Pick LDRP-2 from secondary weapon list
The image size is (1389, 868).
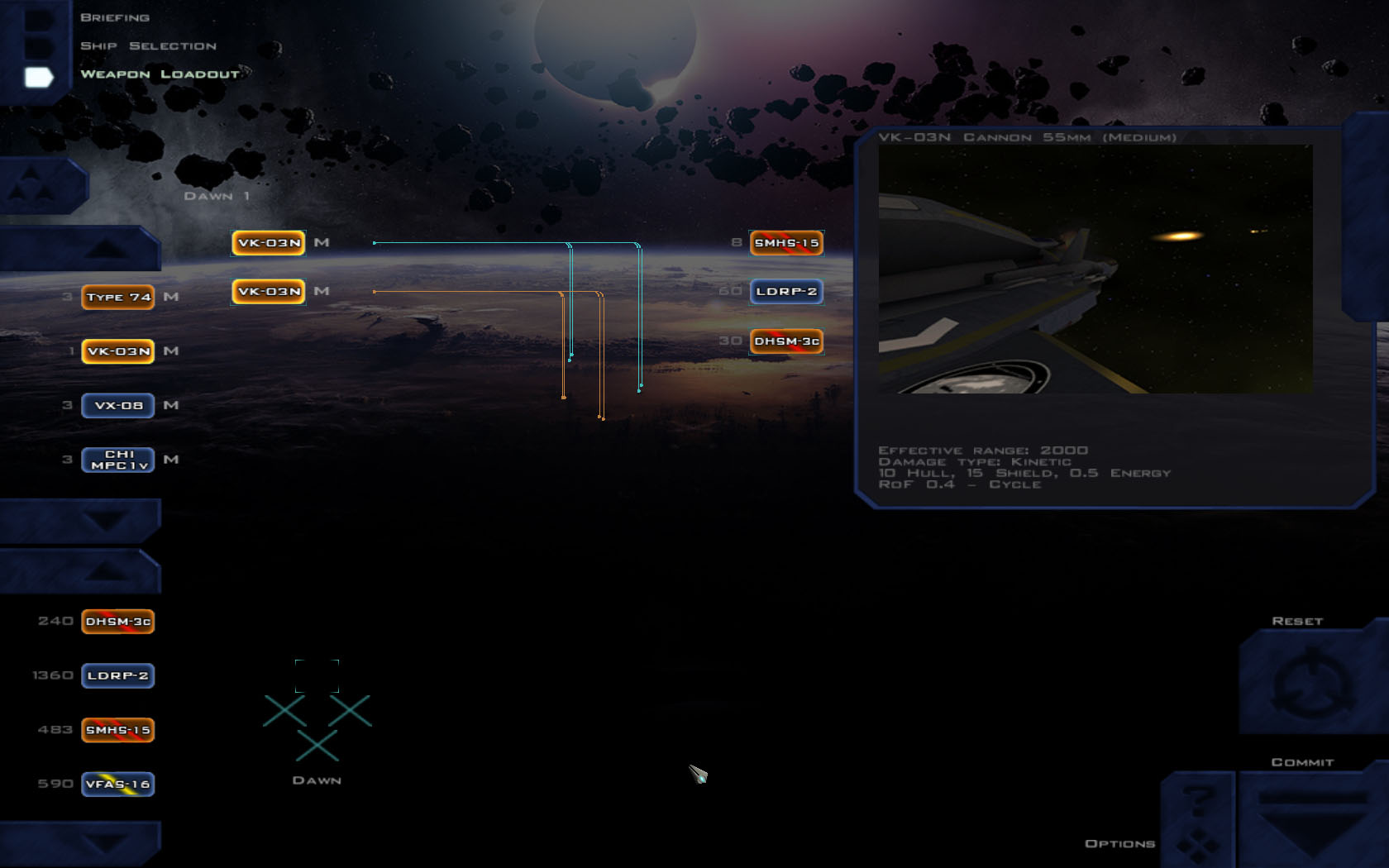point(118,675)
